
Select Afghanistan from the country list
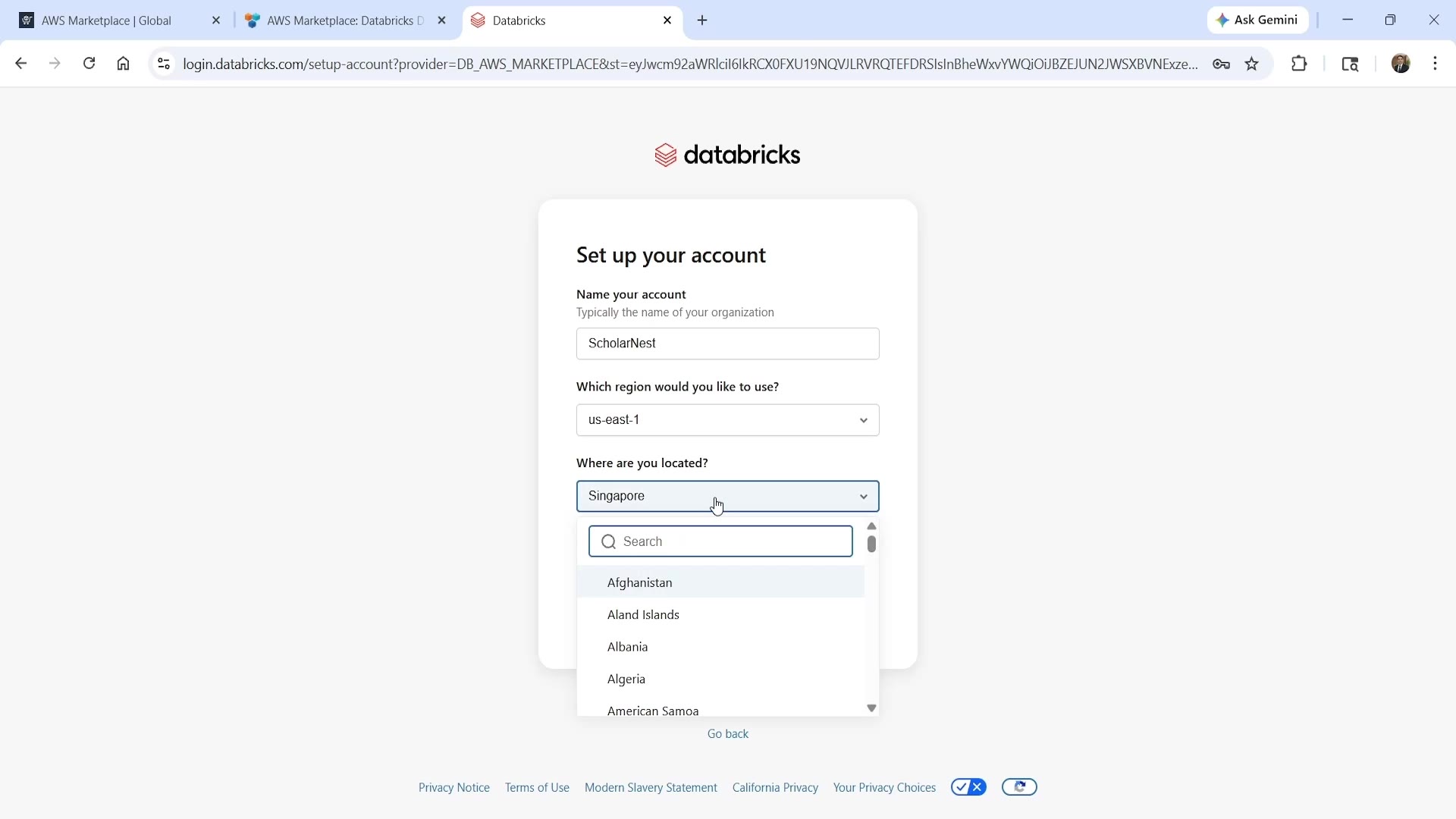721,582
